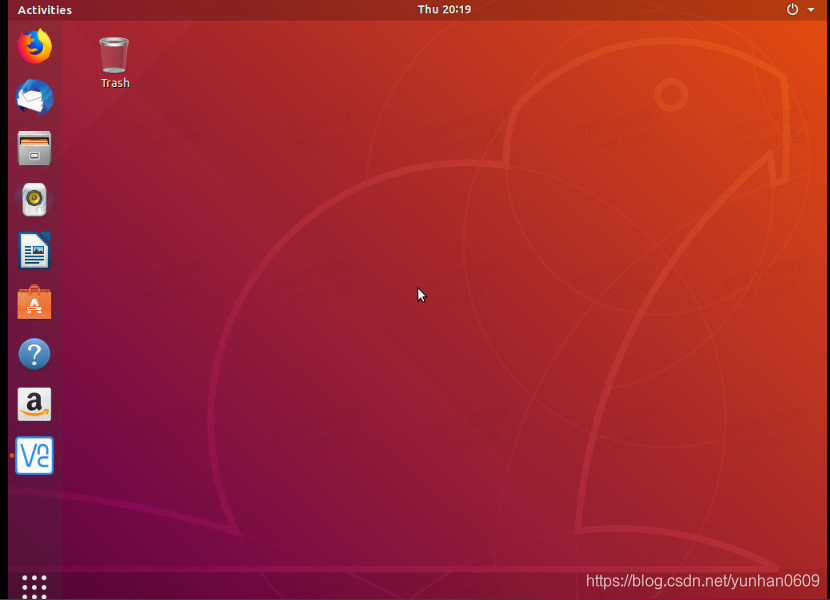Expand the system menu dropdown arrow
Viewport: 830px width, 600px height.
811,10
